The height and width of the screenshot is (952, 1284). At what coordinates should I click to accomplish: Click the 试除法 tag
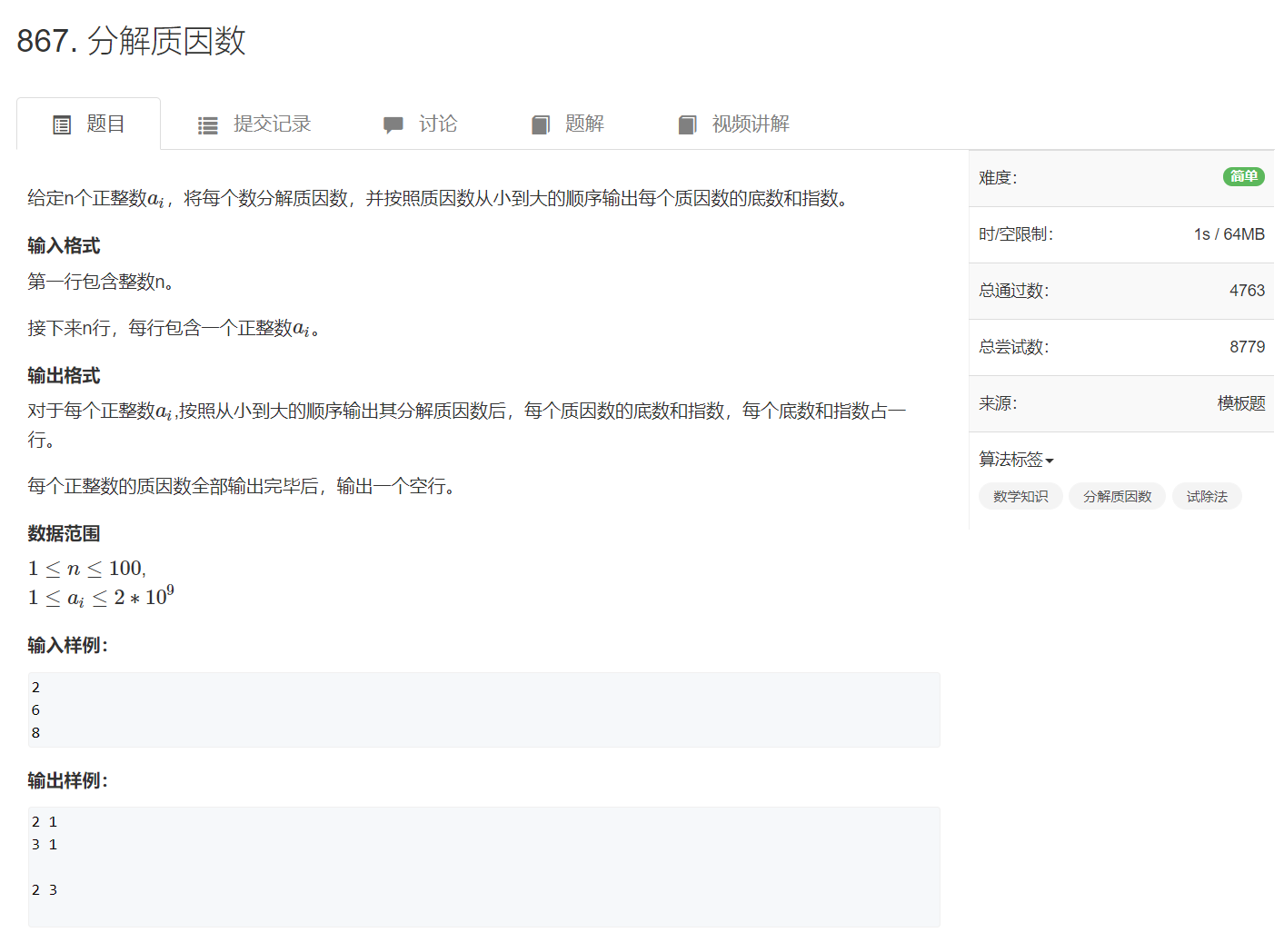click(x=1207, y=497)
